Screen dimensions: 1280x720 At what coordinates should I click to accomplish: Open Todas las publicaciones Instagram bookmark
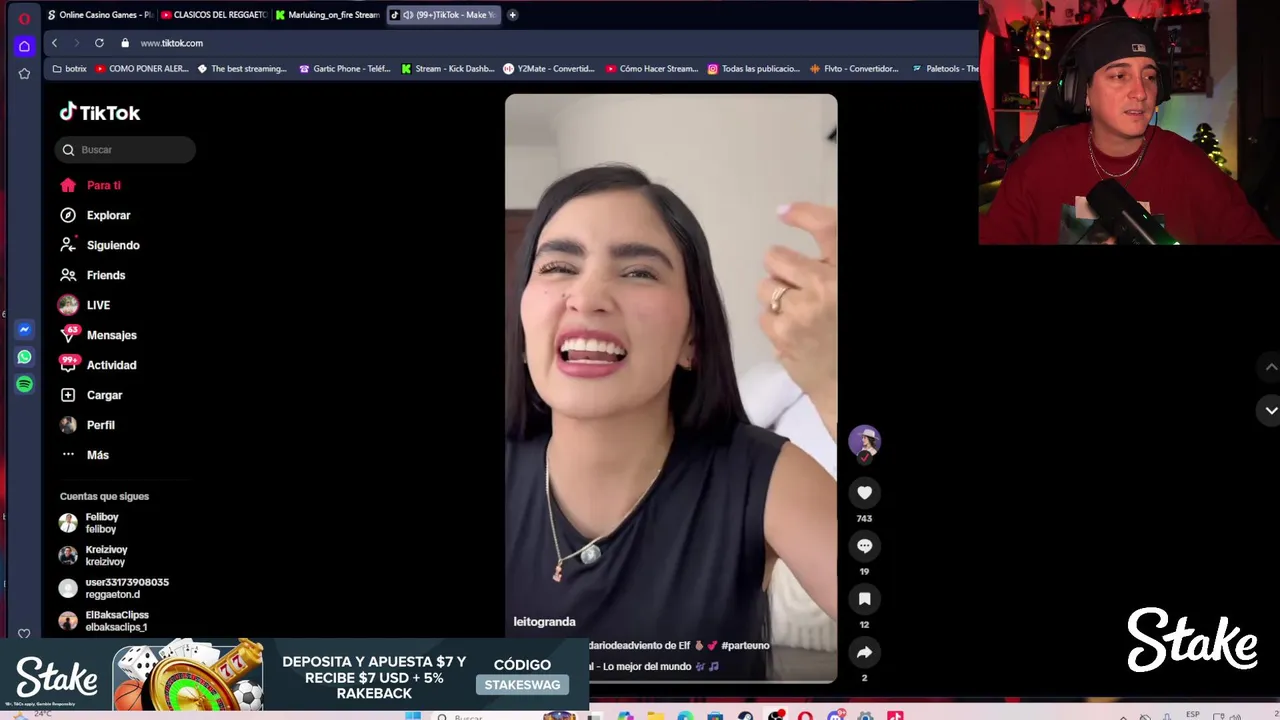pyautogui.click(x=754, y=69)
